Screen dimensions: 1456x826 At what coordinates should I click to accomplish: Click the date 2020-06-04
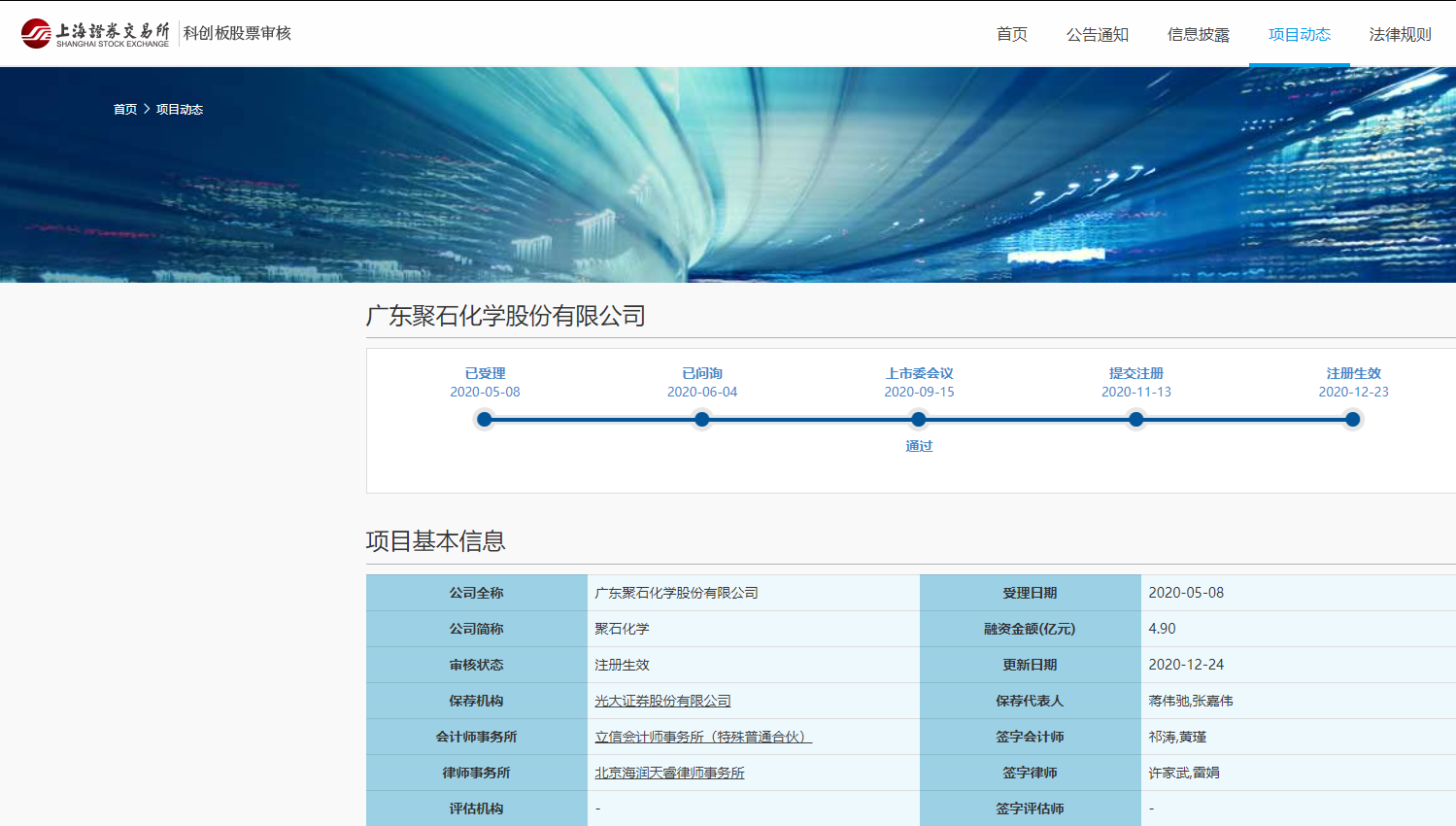coord(702,392)
